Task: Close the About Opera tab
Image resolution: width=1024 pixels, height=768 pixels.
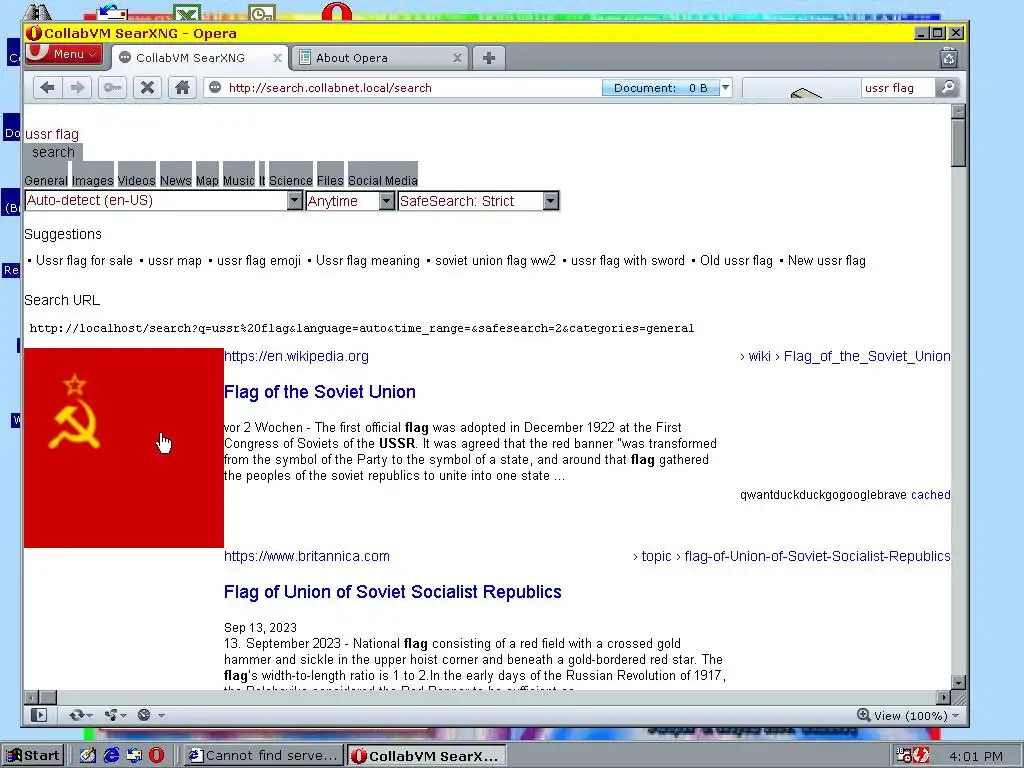Action: [x=457, y=58]
